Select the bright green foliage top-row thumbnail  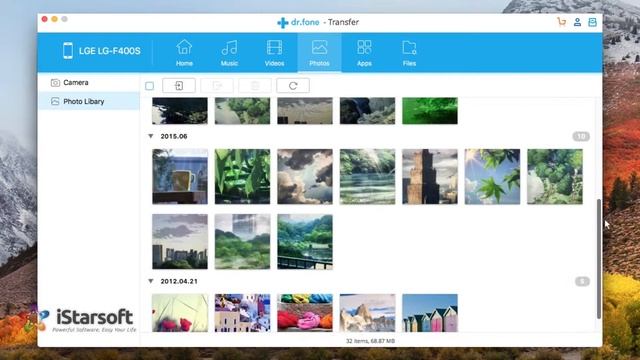point(430,111)
